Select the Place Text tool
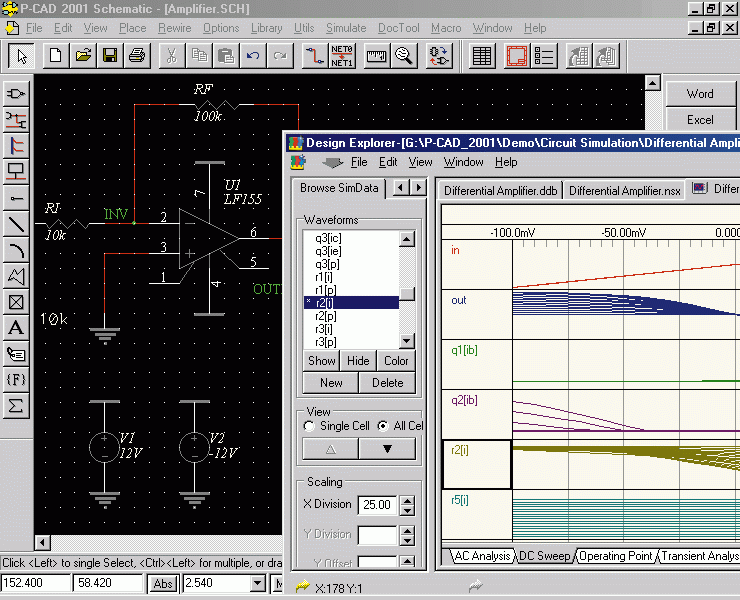 17,328
